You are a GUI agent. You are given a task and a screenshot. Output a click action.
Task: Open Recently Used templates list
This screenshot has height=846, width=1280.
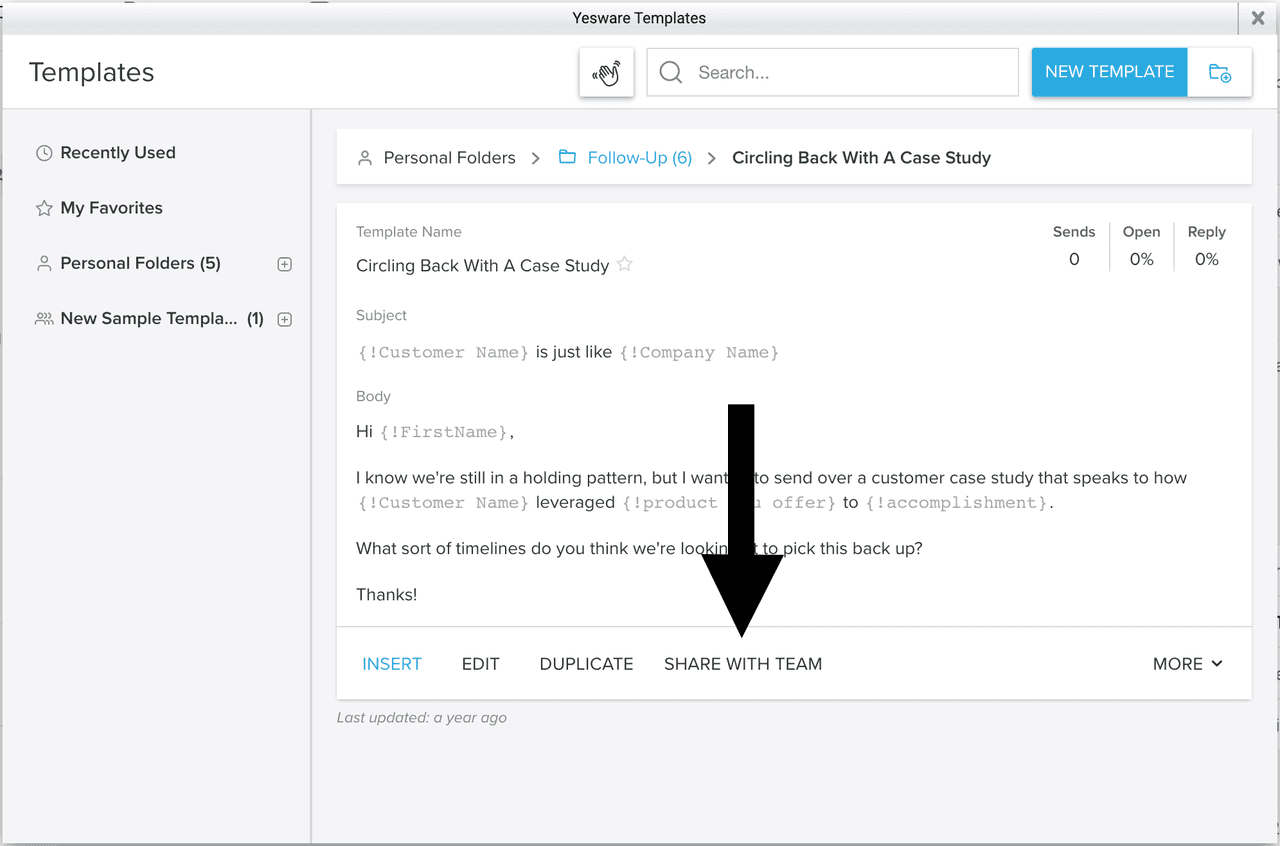117,153
